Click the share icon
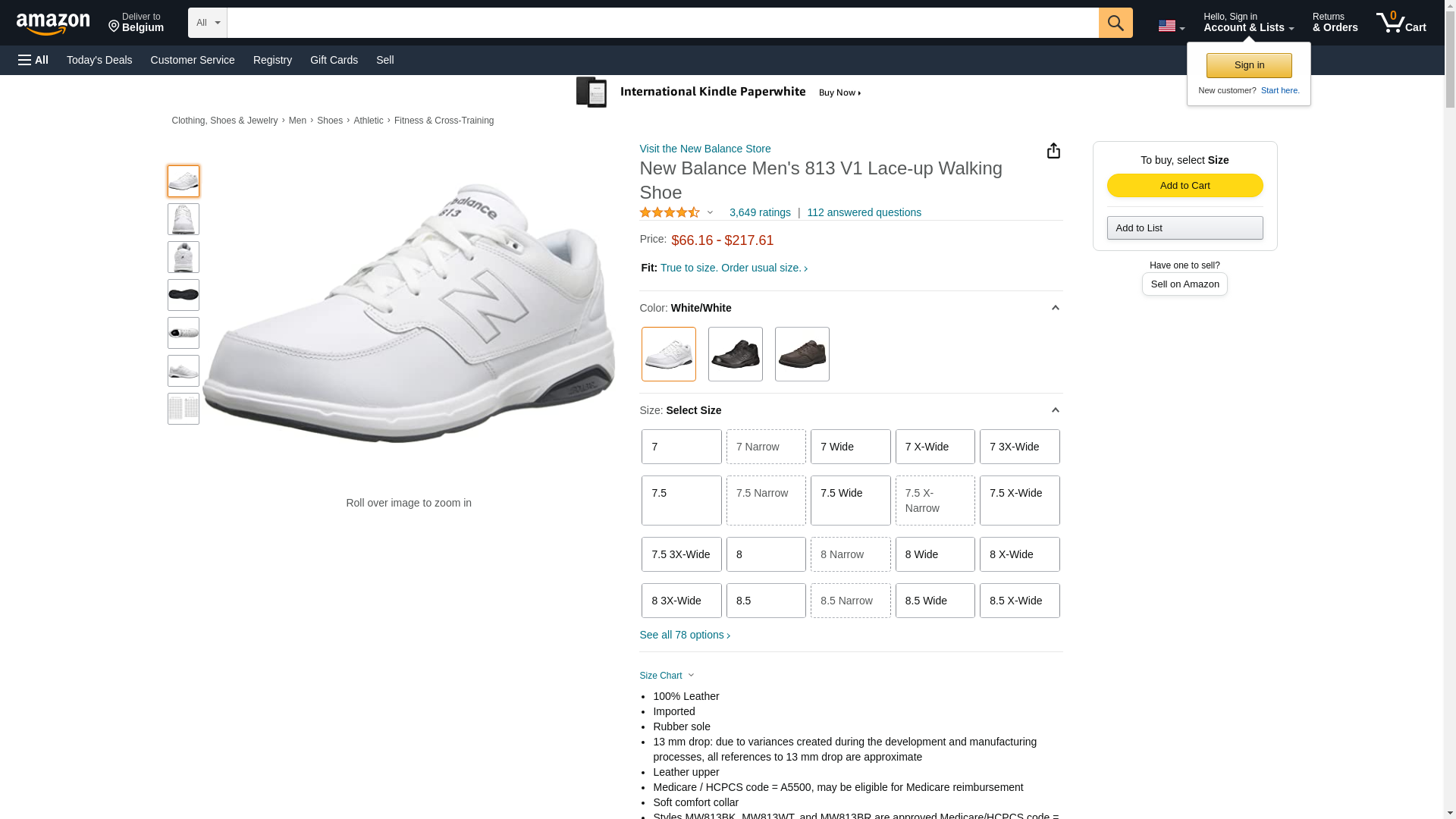1456x819 pixels. [1053, 151]
